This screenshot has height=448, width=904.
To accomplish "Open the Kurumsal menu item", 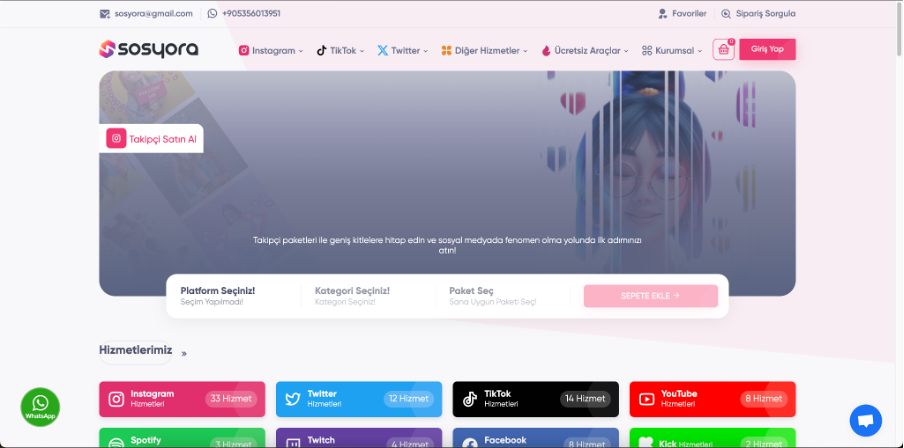I will 672,51.
